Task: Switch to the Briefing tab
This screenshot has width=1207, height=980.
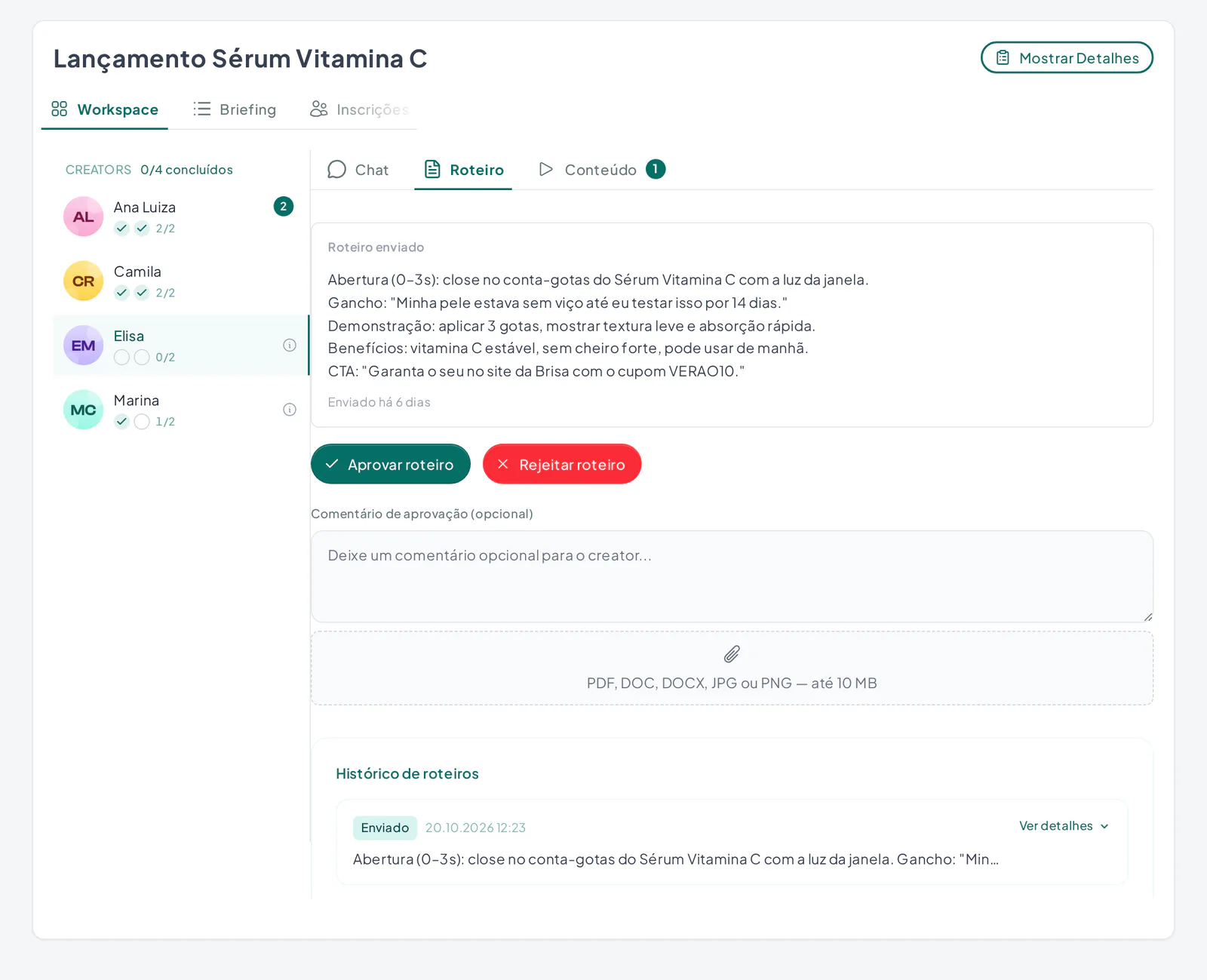Action: pos(235,109)
